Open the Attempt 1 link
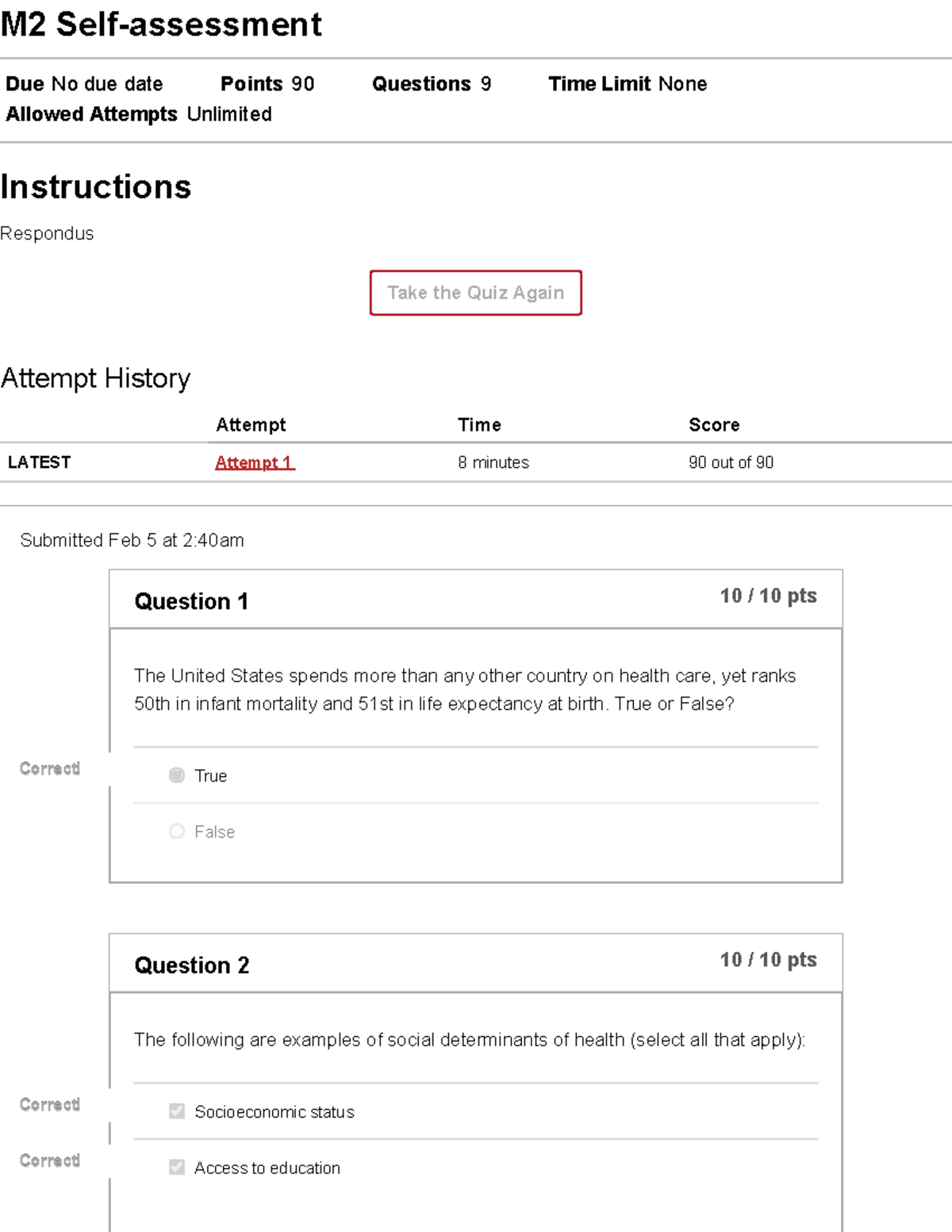The height and width of the screenshot is (1232, 952). [x=254, y=462]
